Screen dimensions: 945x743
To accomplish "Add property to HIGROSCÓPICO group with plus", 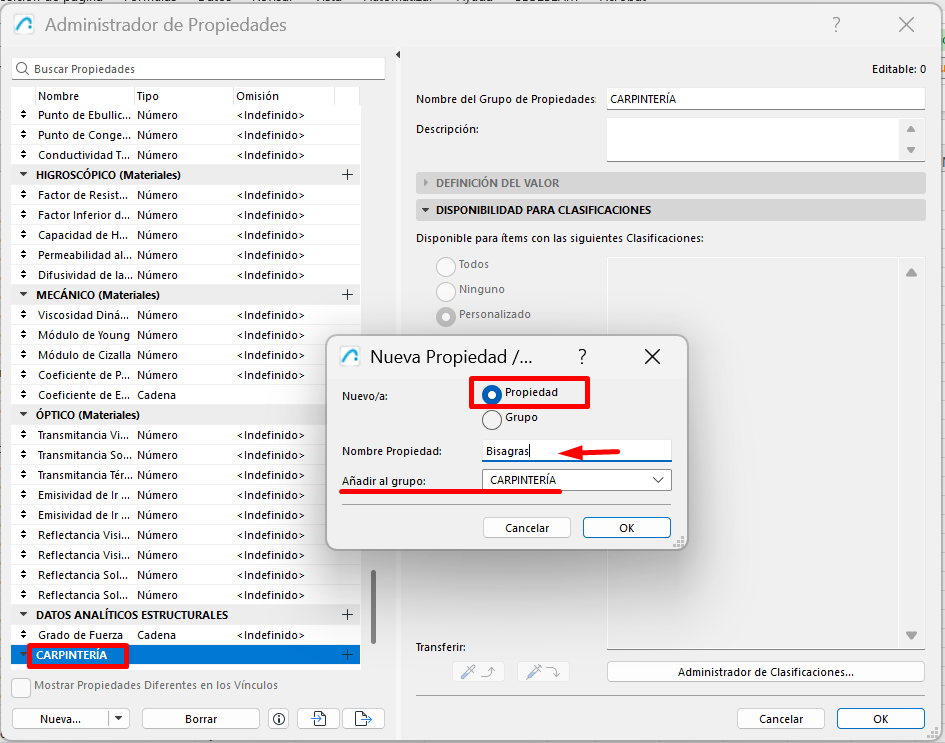I will click(348, 175).
